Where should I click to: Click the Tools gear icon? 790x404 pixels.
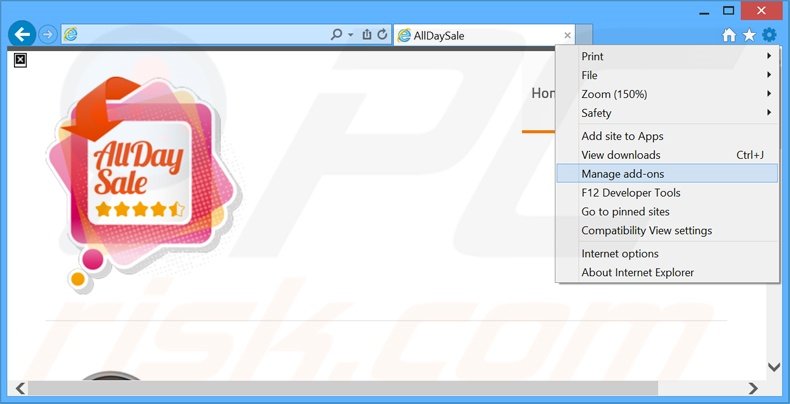[x=769, y=35]
